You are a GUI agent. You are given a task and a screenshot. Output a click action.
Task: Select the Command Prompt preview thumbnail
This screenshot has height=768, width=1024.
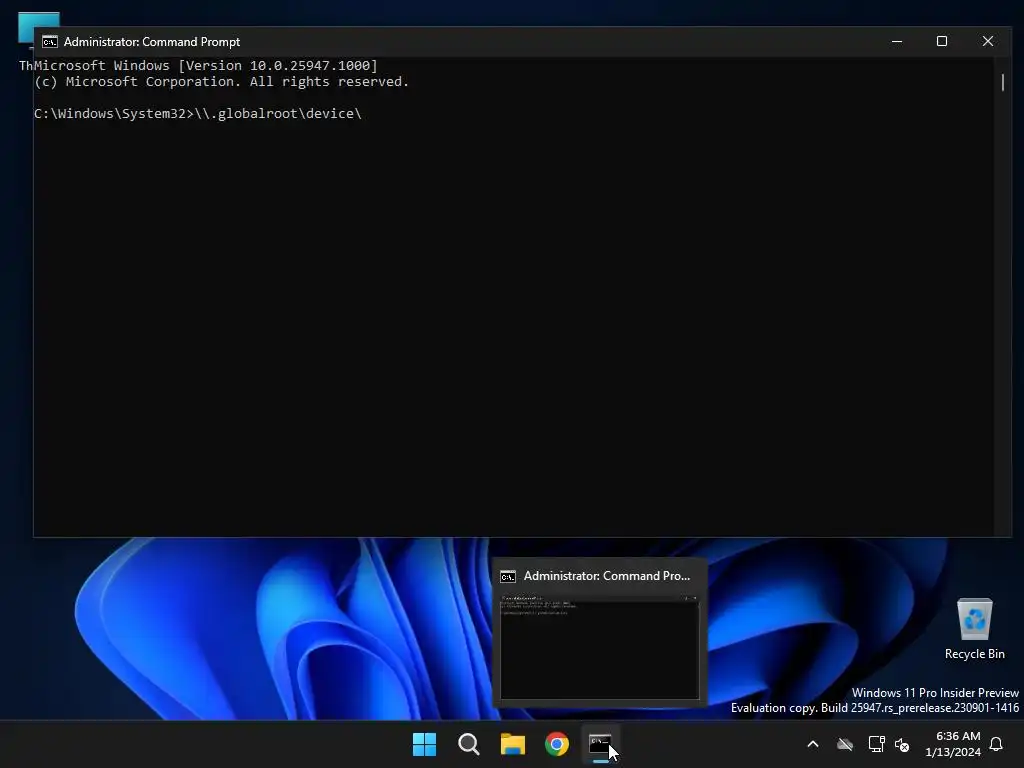click(x=600, y=647)
